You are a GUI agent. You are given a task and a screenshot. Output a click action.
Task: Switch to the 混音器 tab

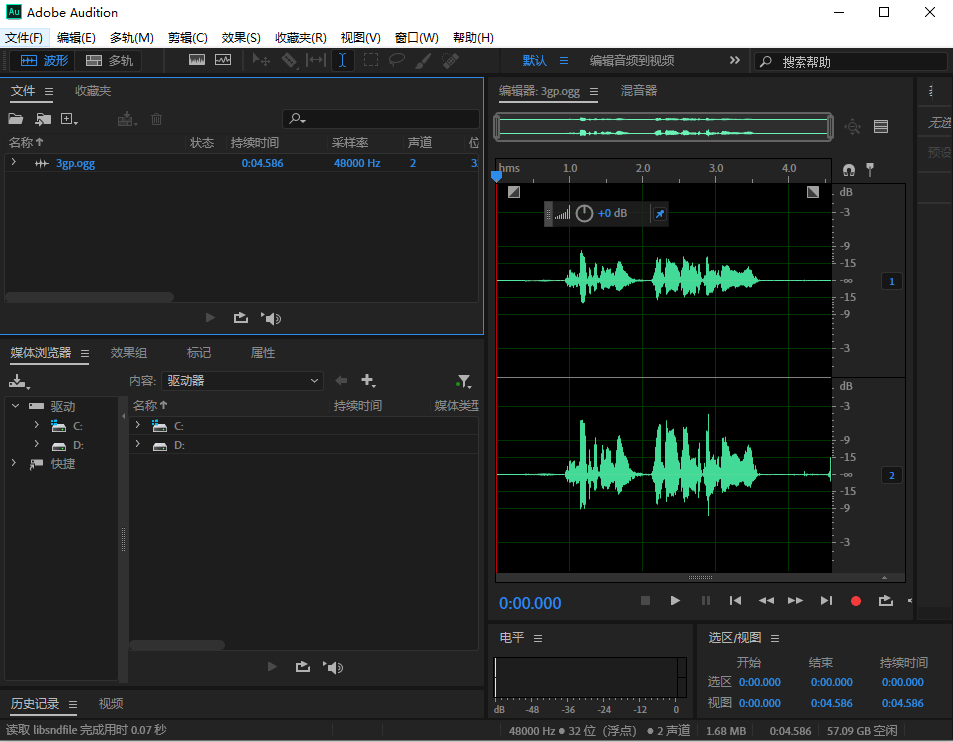click(x=639, y=91)
